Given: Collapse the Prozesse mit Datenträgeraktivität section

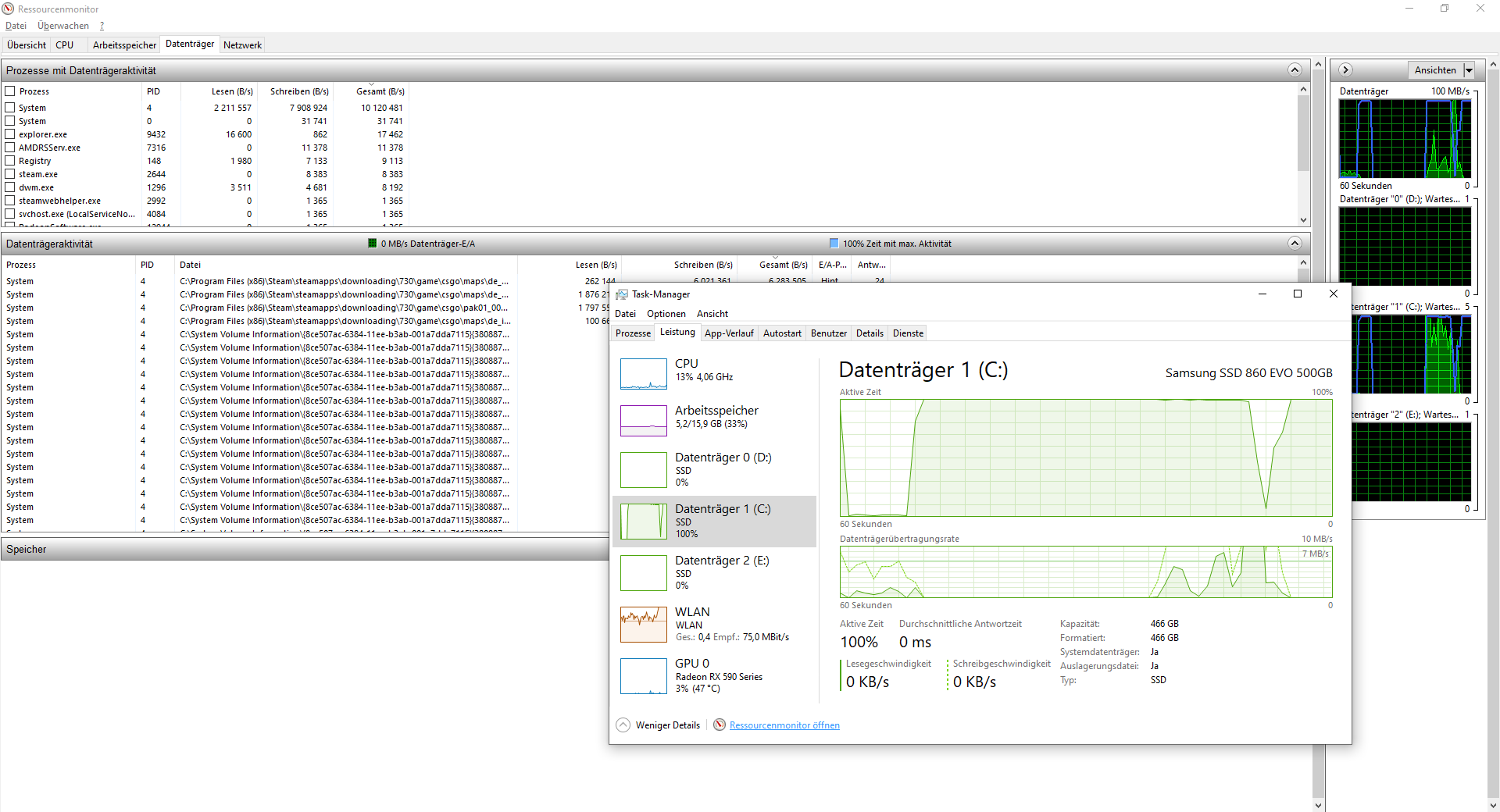Looking at the screenshot, I should click(x=1295, y=70).
